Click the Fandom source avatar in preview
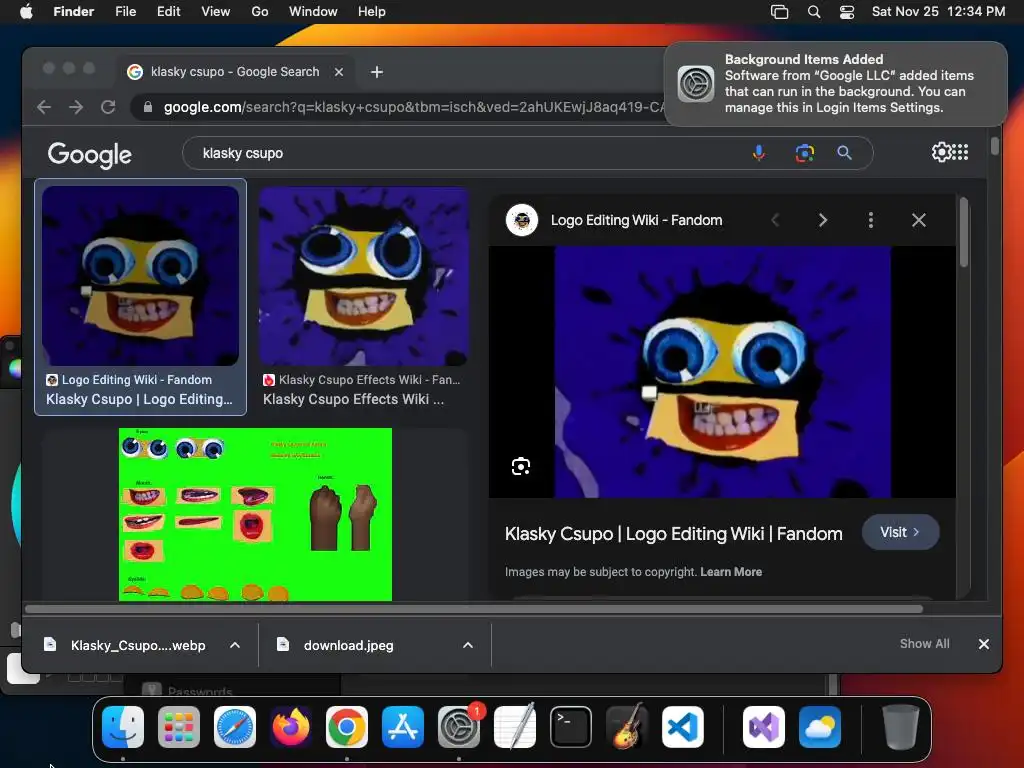Image resolution: width=1024 pixels, height=768 pixels. click(522, 220)
